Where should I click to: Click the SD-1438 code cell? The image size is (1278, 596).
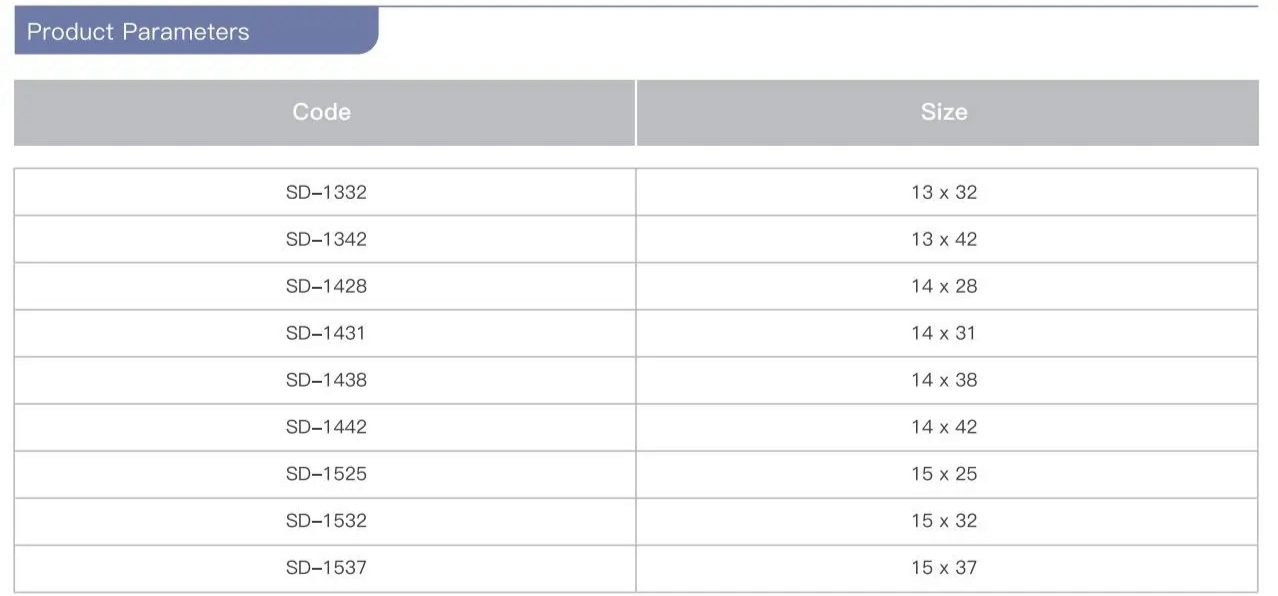click(326, 380)
